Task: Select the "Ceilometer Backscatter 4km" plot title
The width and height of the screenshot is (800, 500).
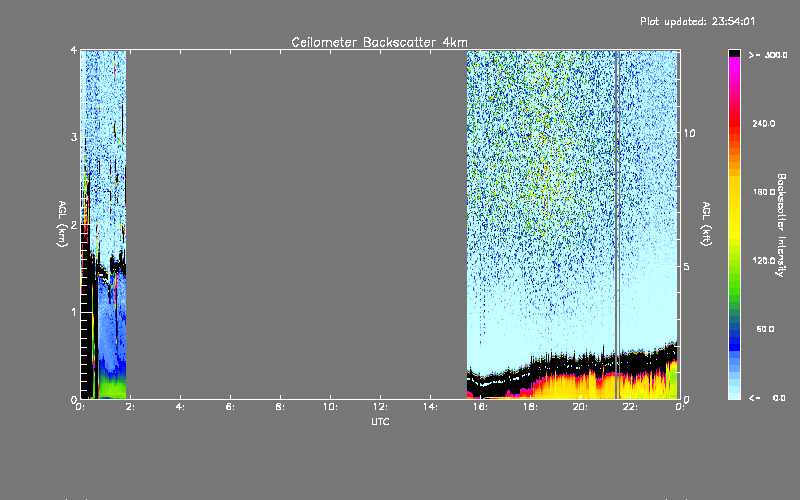Action: click(379, 42)
